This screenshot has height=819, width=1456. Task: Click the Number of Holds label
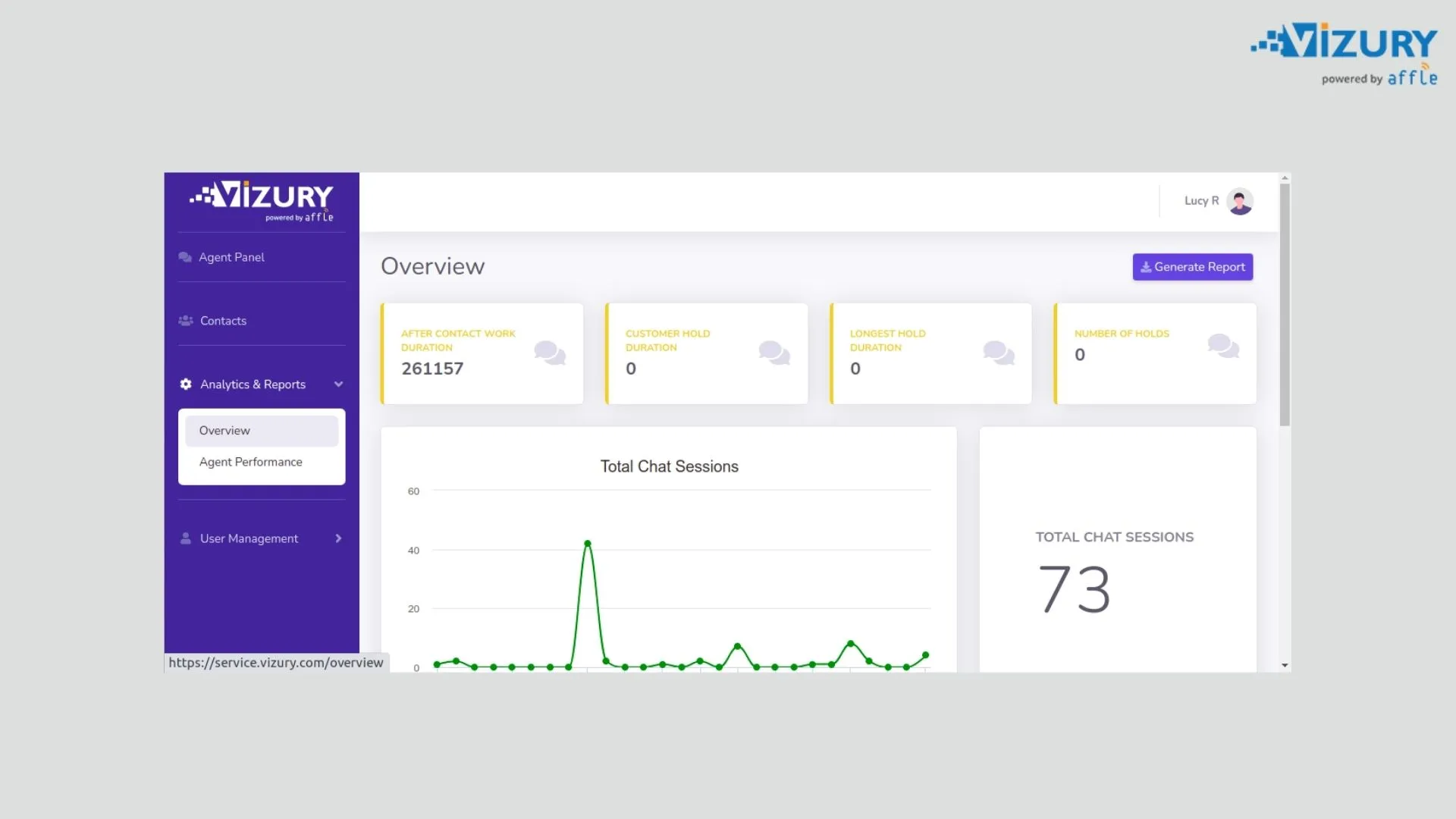click(x=1122, y=334)
